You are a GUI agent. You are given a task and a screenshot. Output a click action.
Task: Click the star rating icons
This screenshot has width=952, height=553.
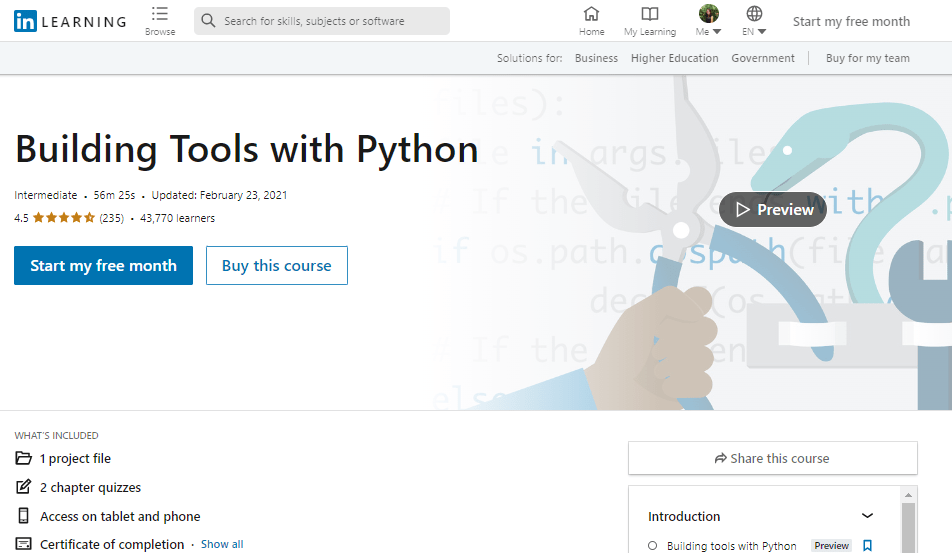coord(64,217)
